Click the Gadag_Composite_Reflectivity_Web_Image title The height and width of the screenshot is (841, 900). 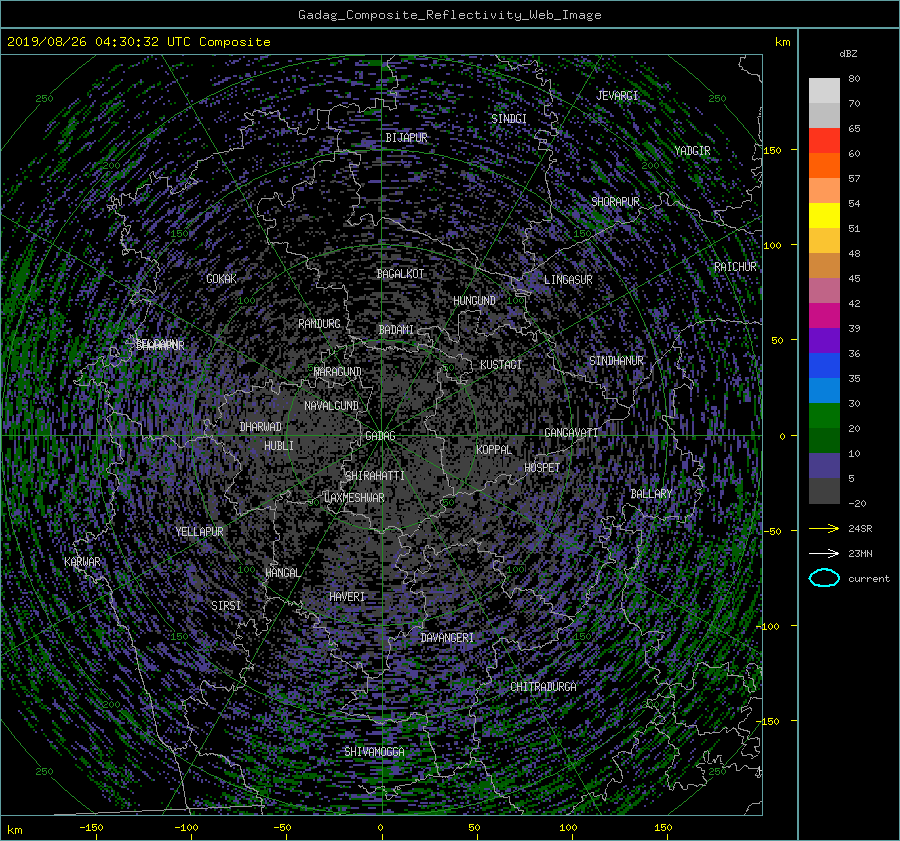[x=449, y=15]
